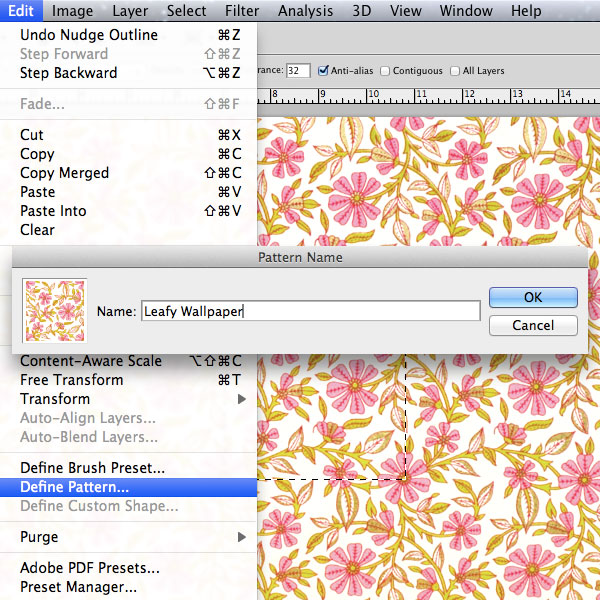This screenshot has width=600, height=600.
Task: Confirm the pattern name with OK
Action: click(533, 297)
